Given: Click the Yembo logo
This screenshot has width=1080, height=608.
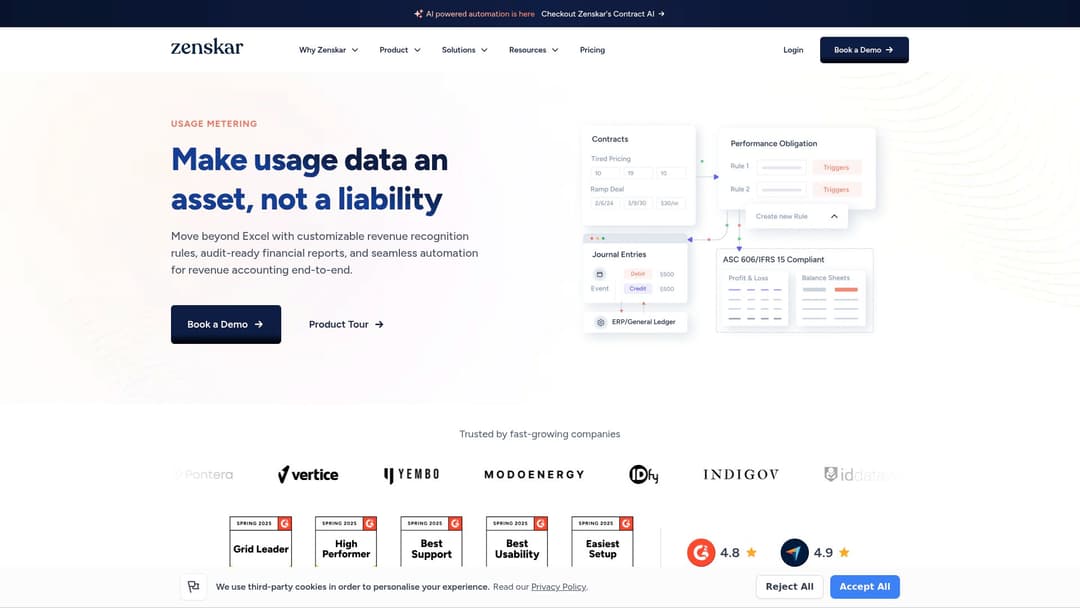Looking at the screenshot, I should tap(411, 474).
